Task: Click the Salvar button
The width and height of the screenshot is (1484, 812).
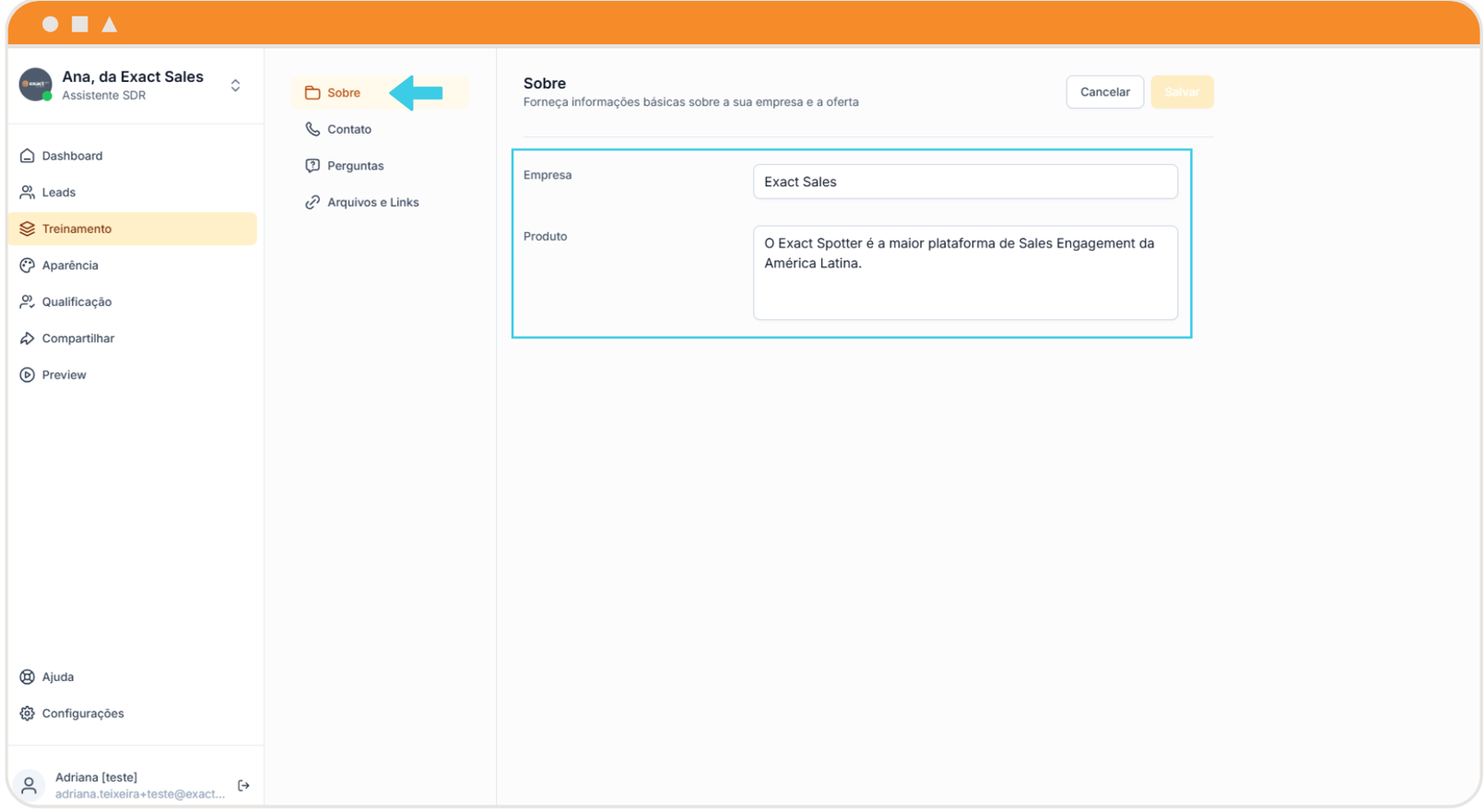Action: pyautogui.click(x=1182, y=92)
